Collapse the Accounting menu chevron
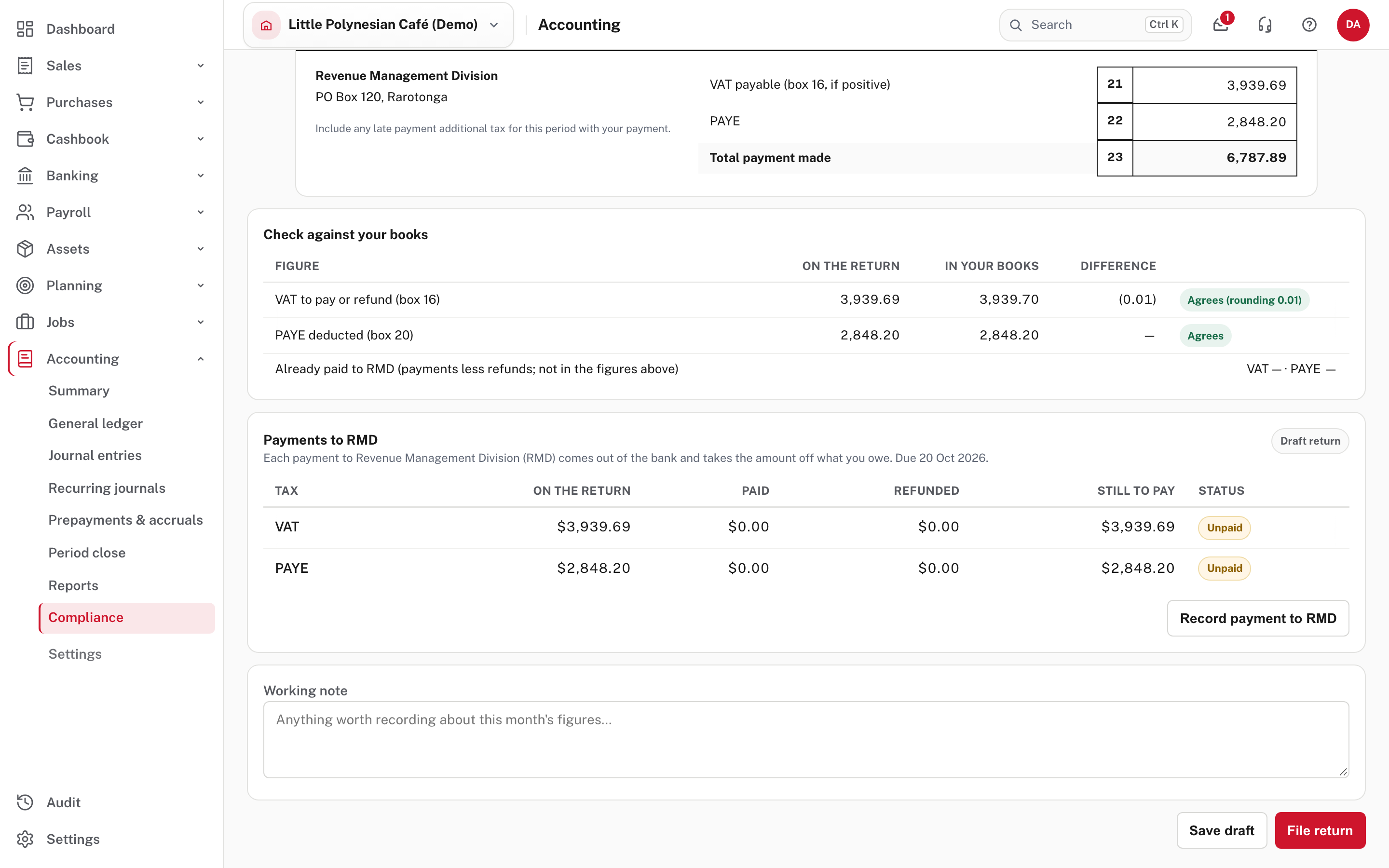1389x868 pixels. pyautogui.click(x=200, y=359)
